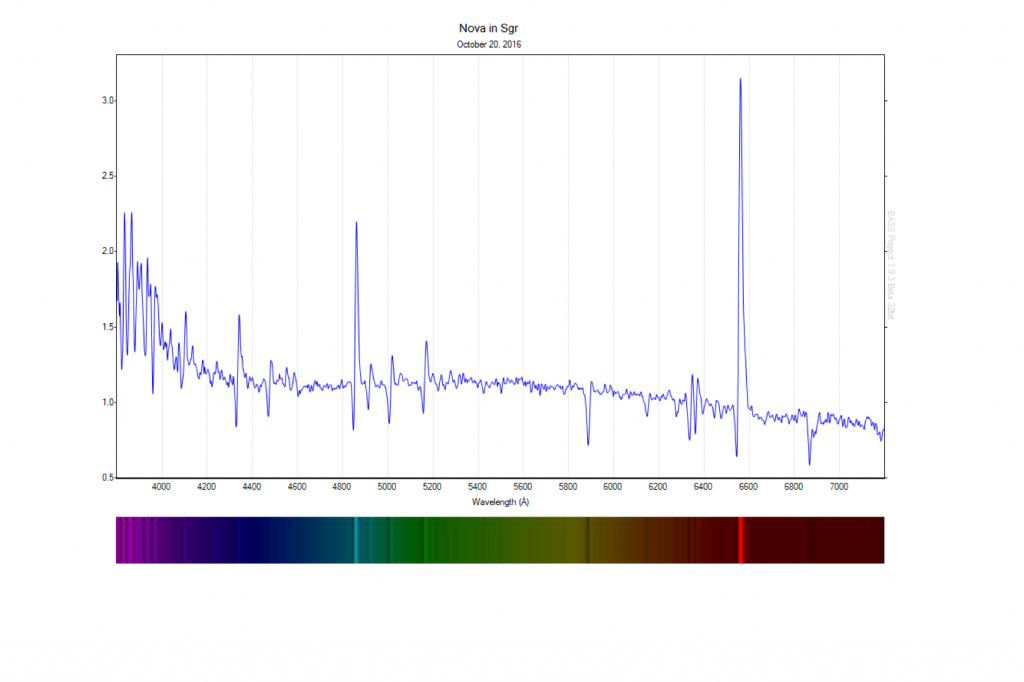
Task: Click the absorption dip bottom near 5890 Å
Action: click(588, 444)
